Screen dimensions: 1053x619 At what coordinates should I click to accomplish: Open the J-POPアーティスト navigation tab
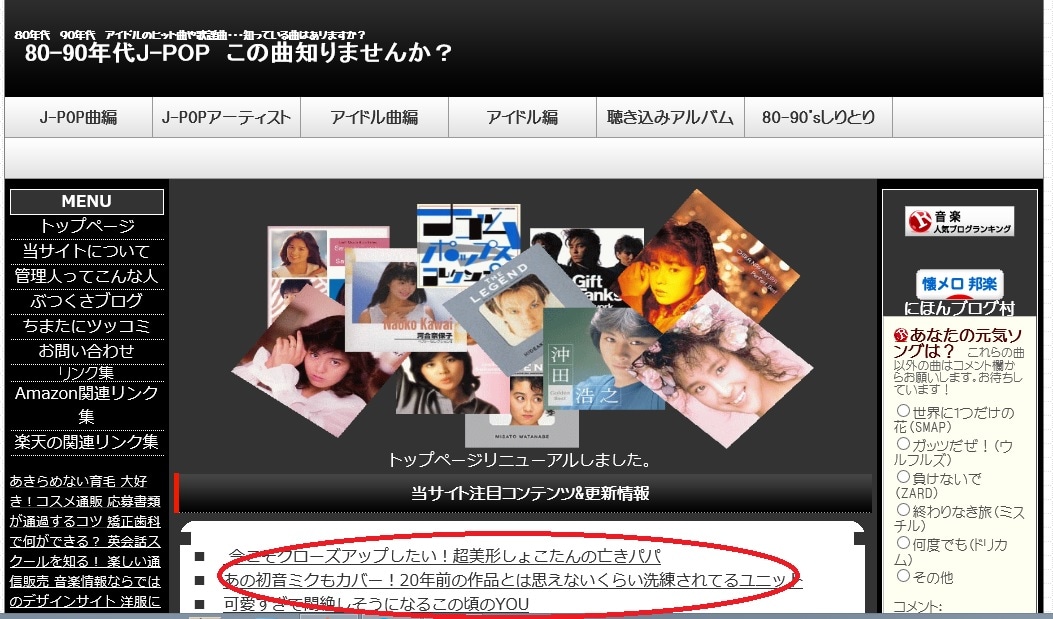tap(226, 117)
